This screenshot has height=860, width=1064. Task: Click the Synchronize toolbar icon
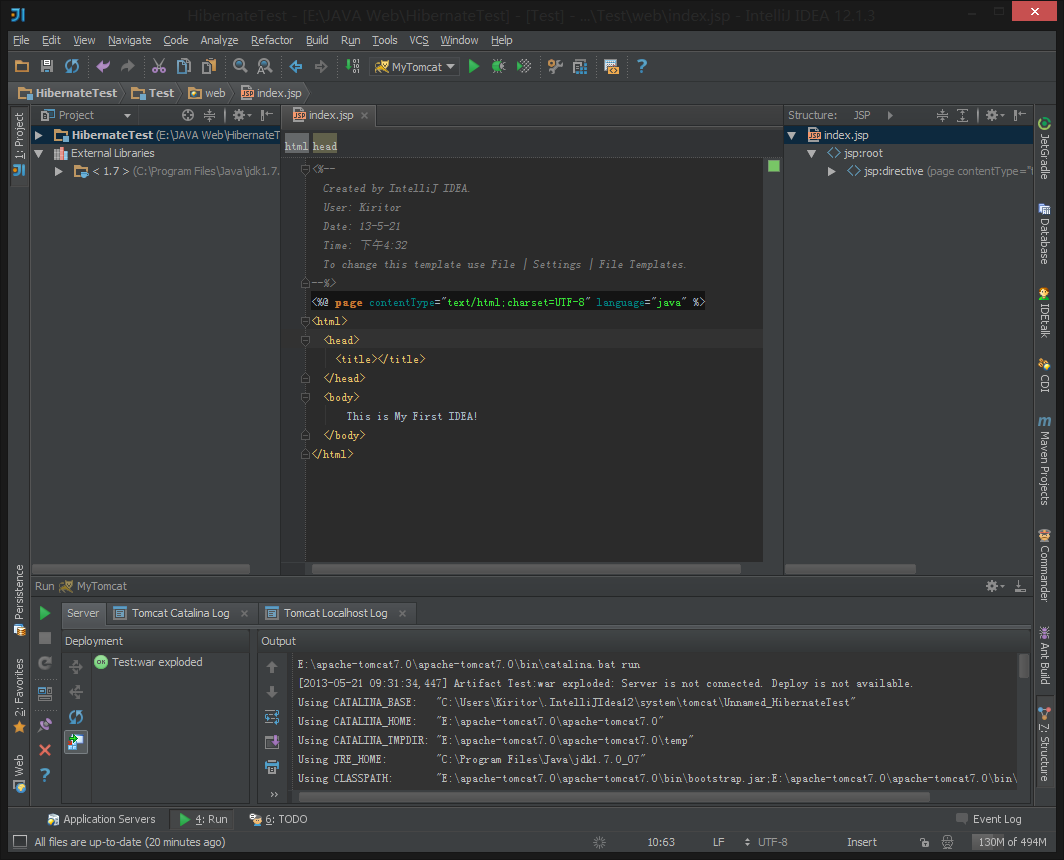[x=72, y=67]
